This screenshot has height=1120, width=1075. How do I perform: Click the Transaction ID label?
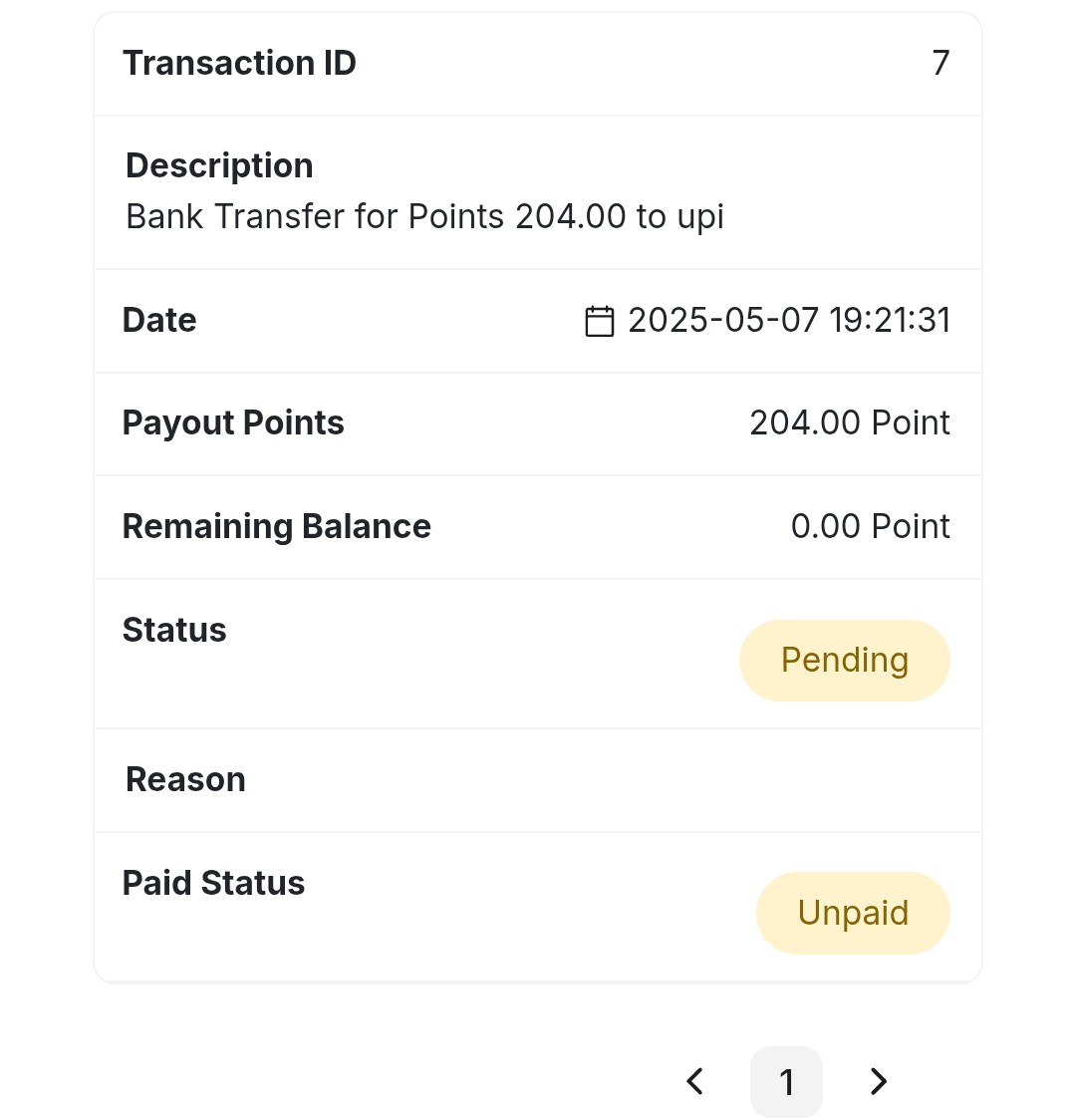coord(239,63)
